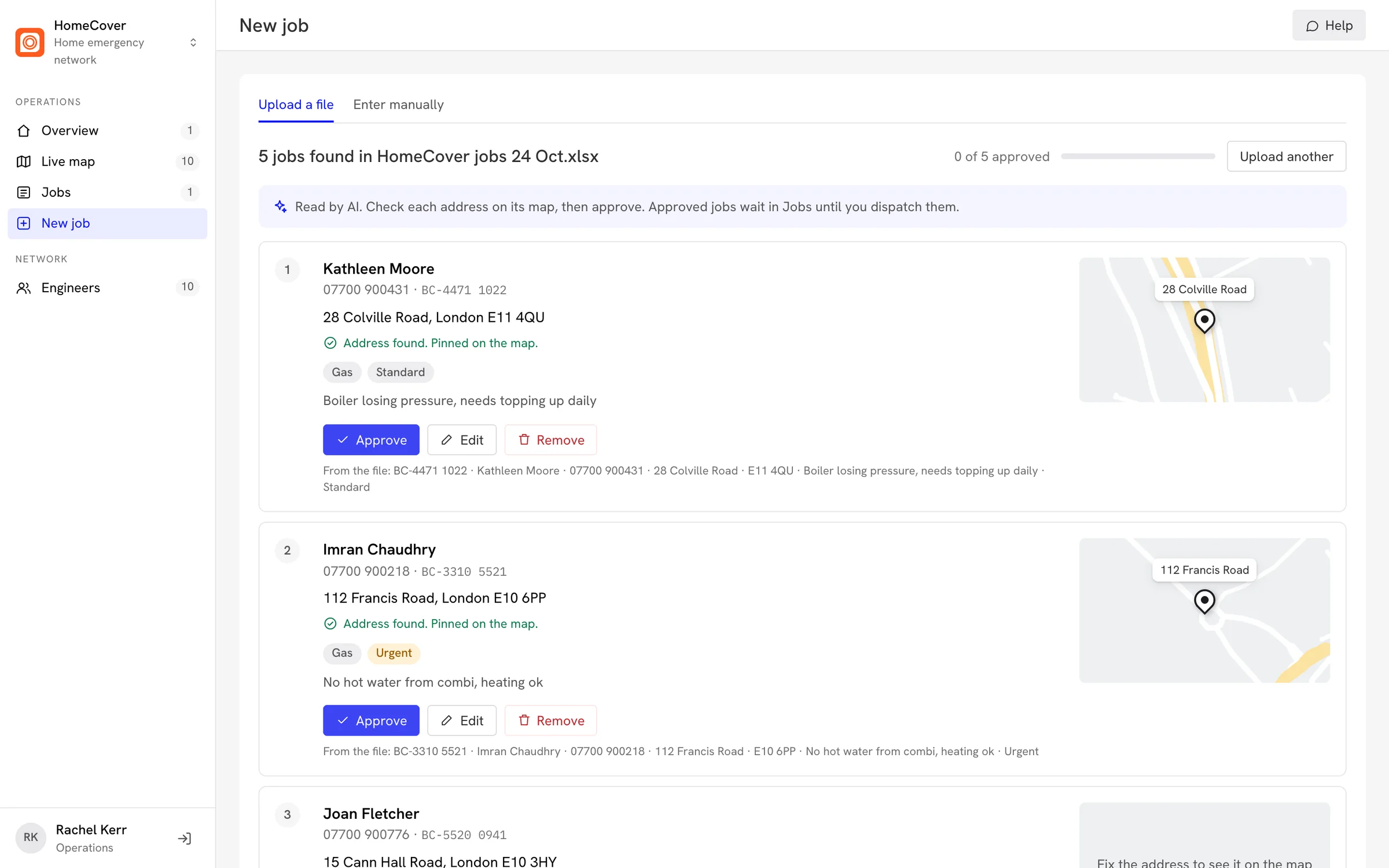Click the approved jobs progress bar
This screenshot has width=1389, height=868.
coord(1138,156)
